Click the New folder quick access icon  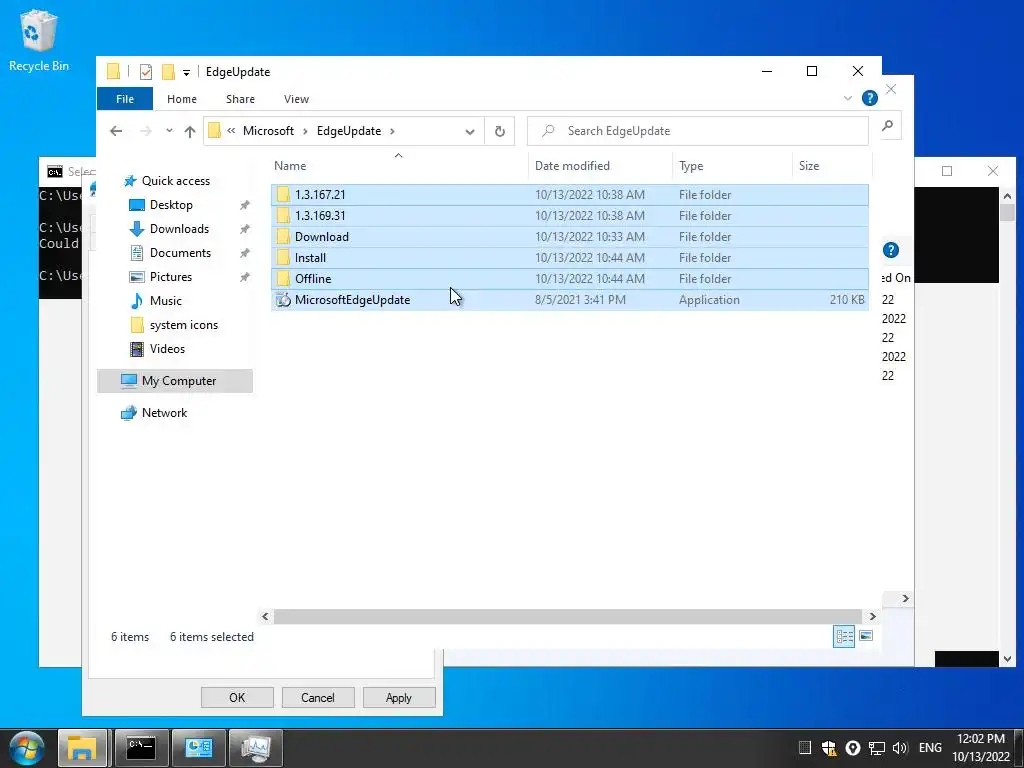168,72
